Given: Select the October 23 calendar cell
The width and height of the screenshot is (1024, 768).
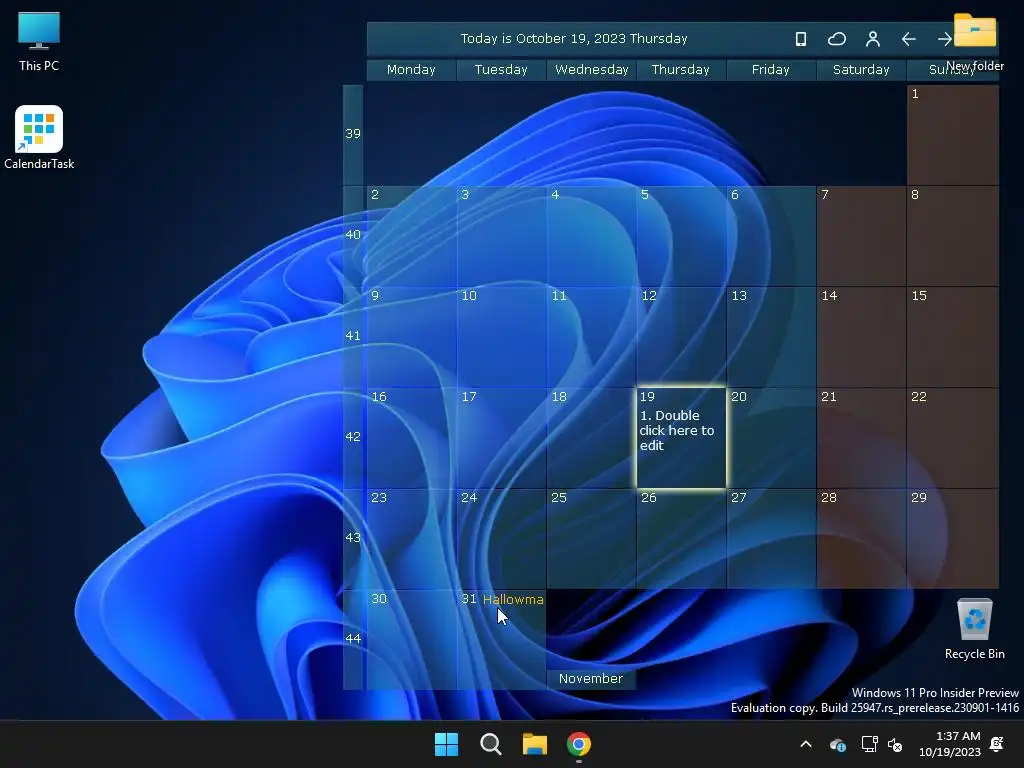Looking at the screenshot, I should (x=411, y=539).
